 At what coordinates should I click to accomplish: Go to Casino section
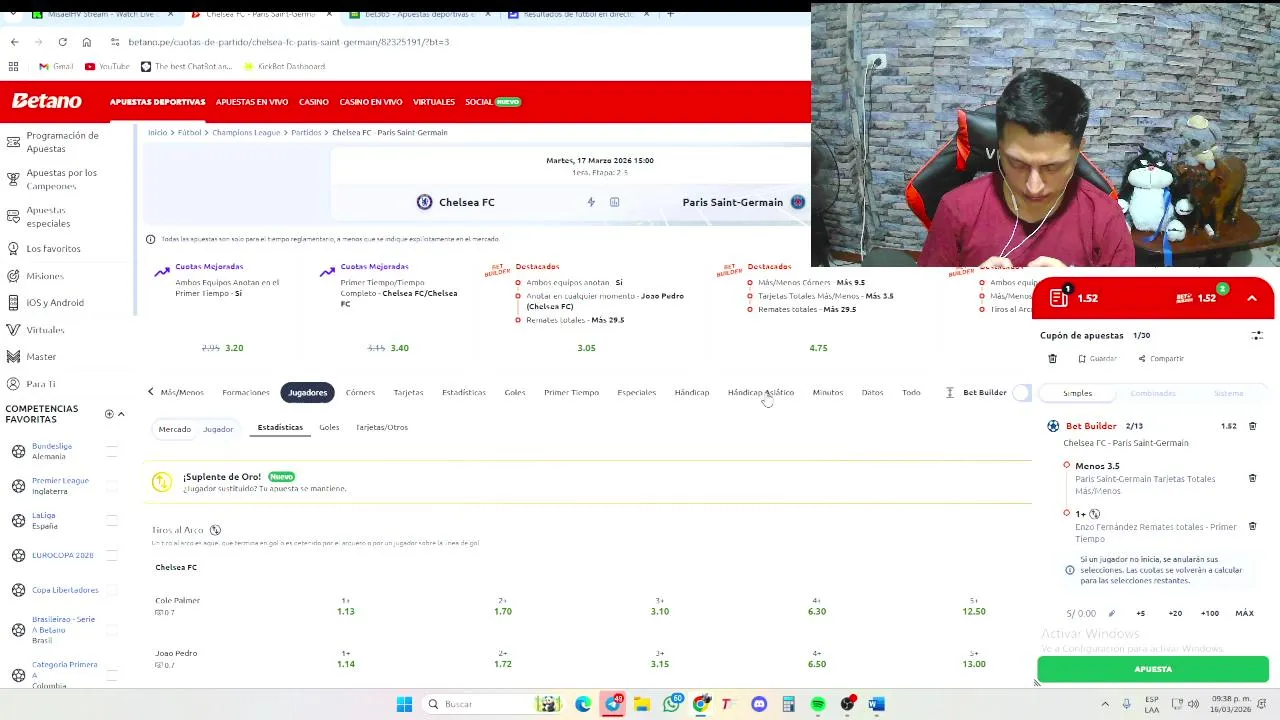[x=313, y=102]
